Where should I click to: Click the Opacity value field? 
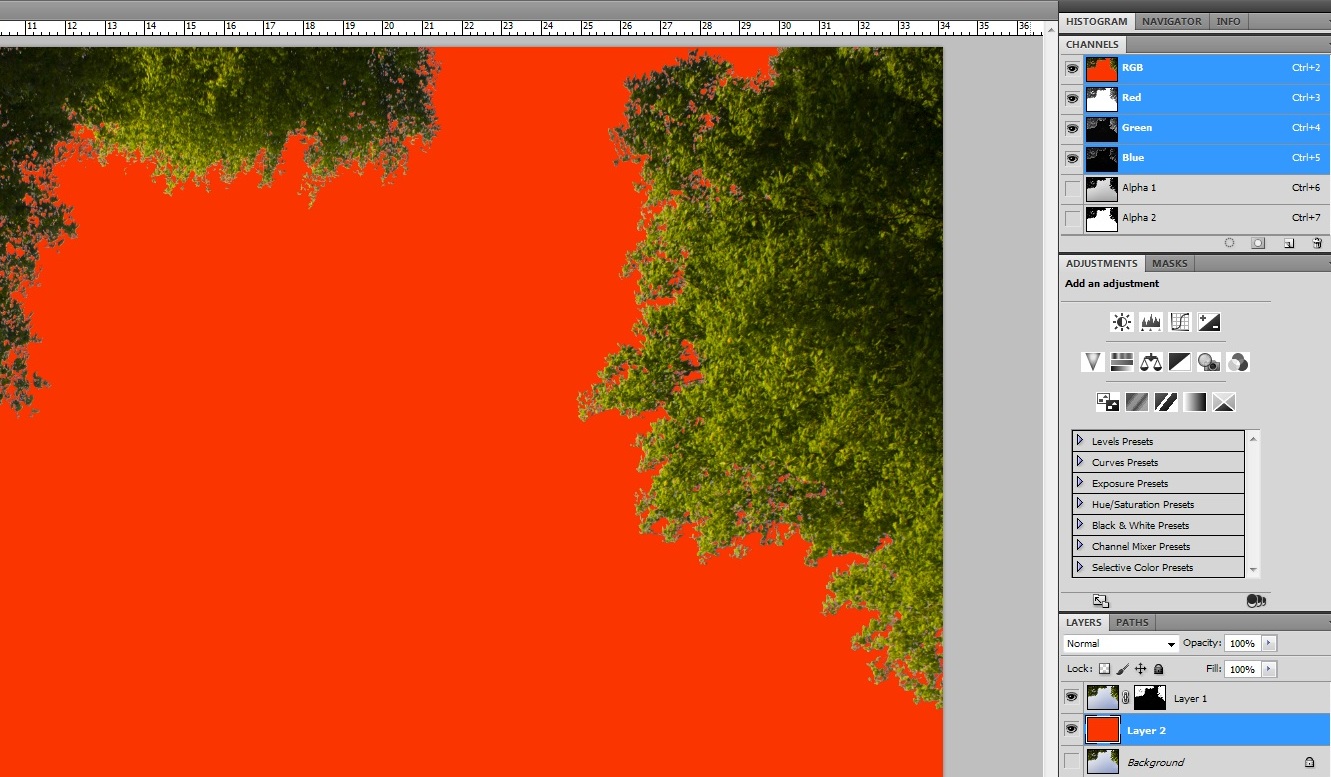click(1243, 644)
